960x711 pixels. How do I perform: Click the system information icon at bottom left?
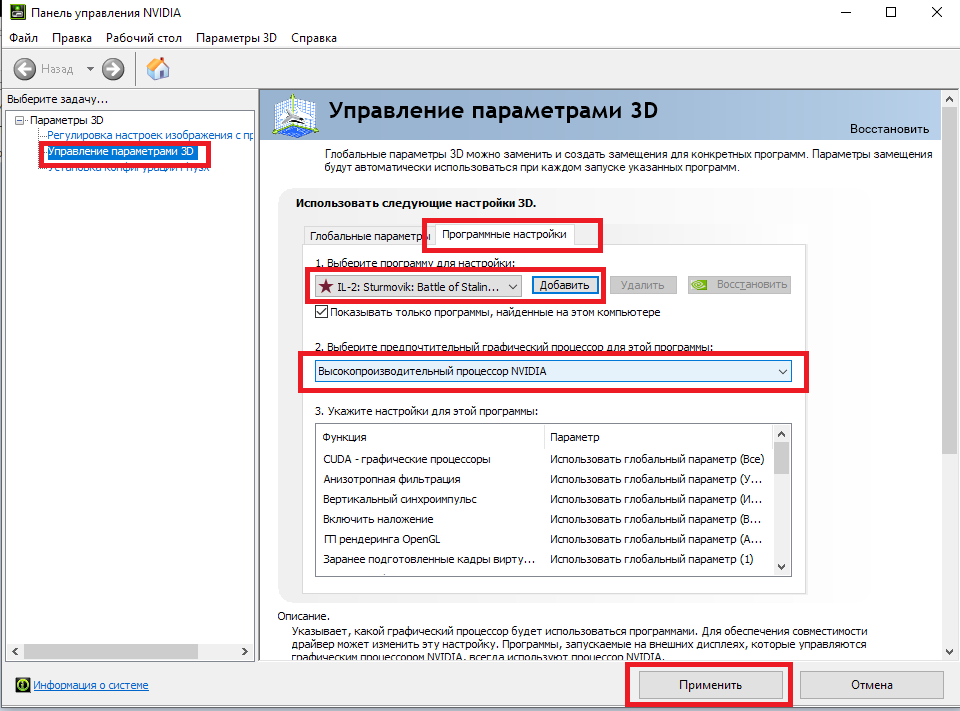(x=23, y=685)
